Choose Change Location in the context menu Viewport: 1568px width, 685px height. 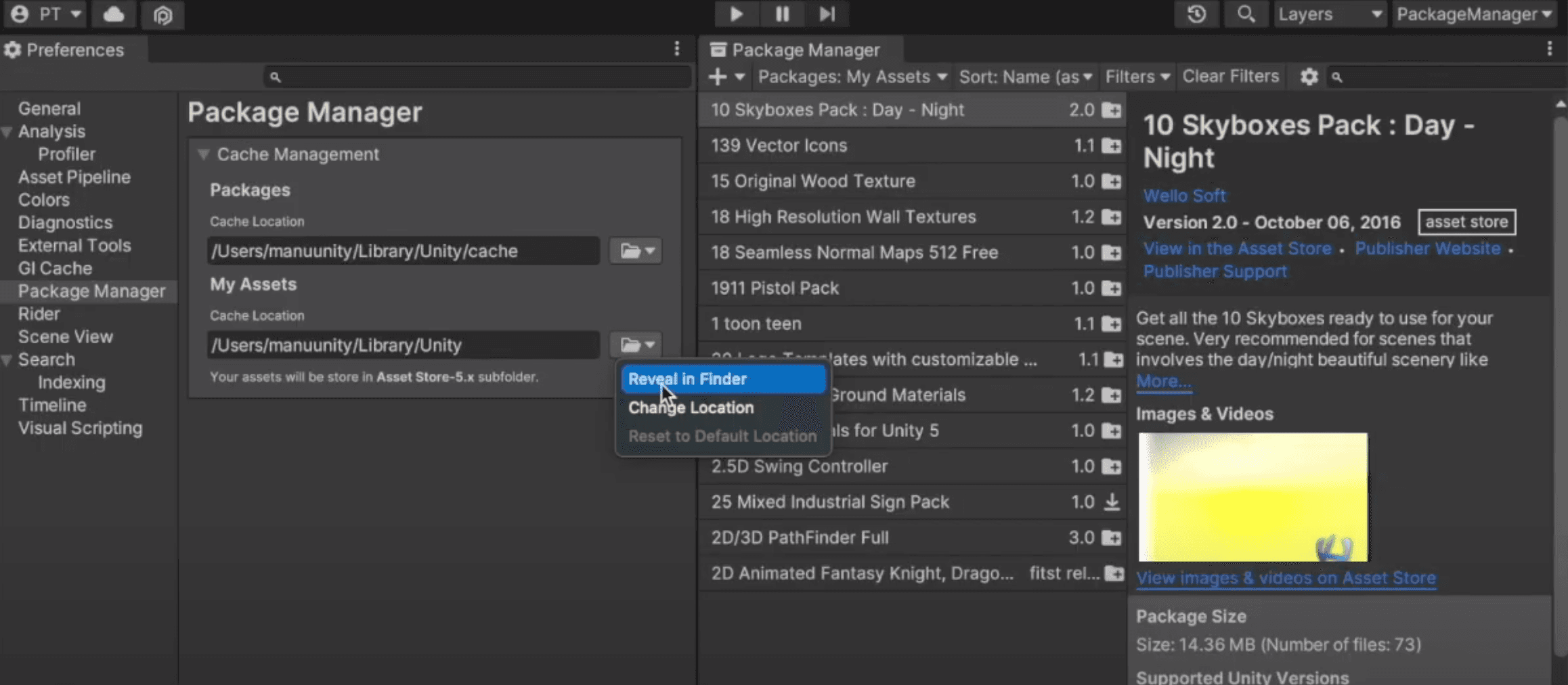click(x=691, y=407)
